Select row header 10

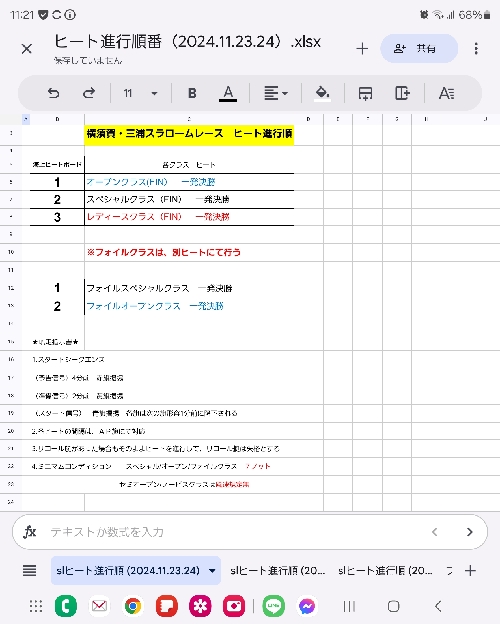click(11, 252)
